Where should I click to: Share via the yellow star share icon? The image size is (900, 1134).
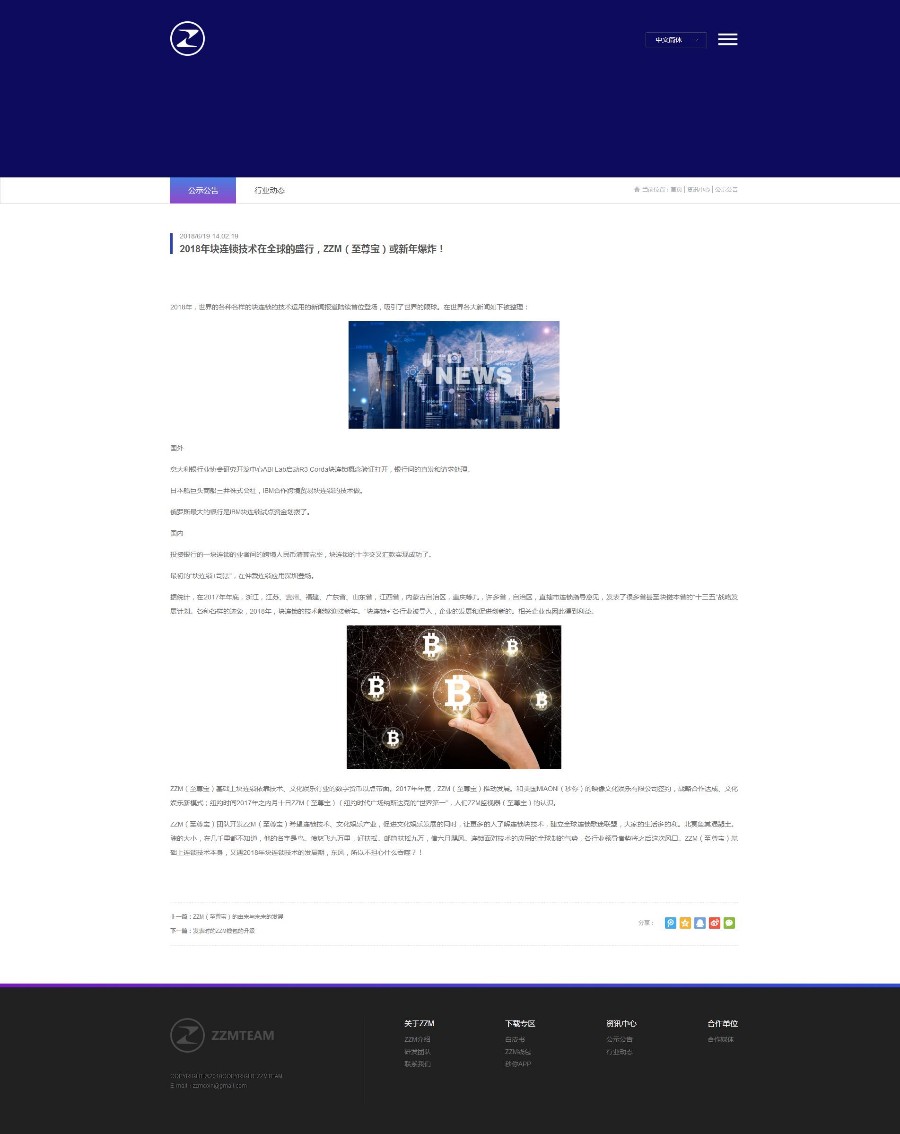685,923
